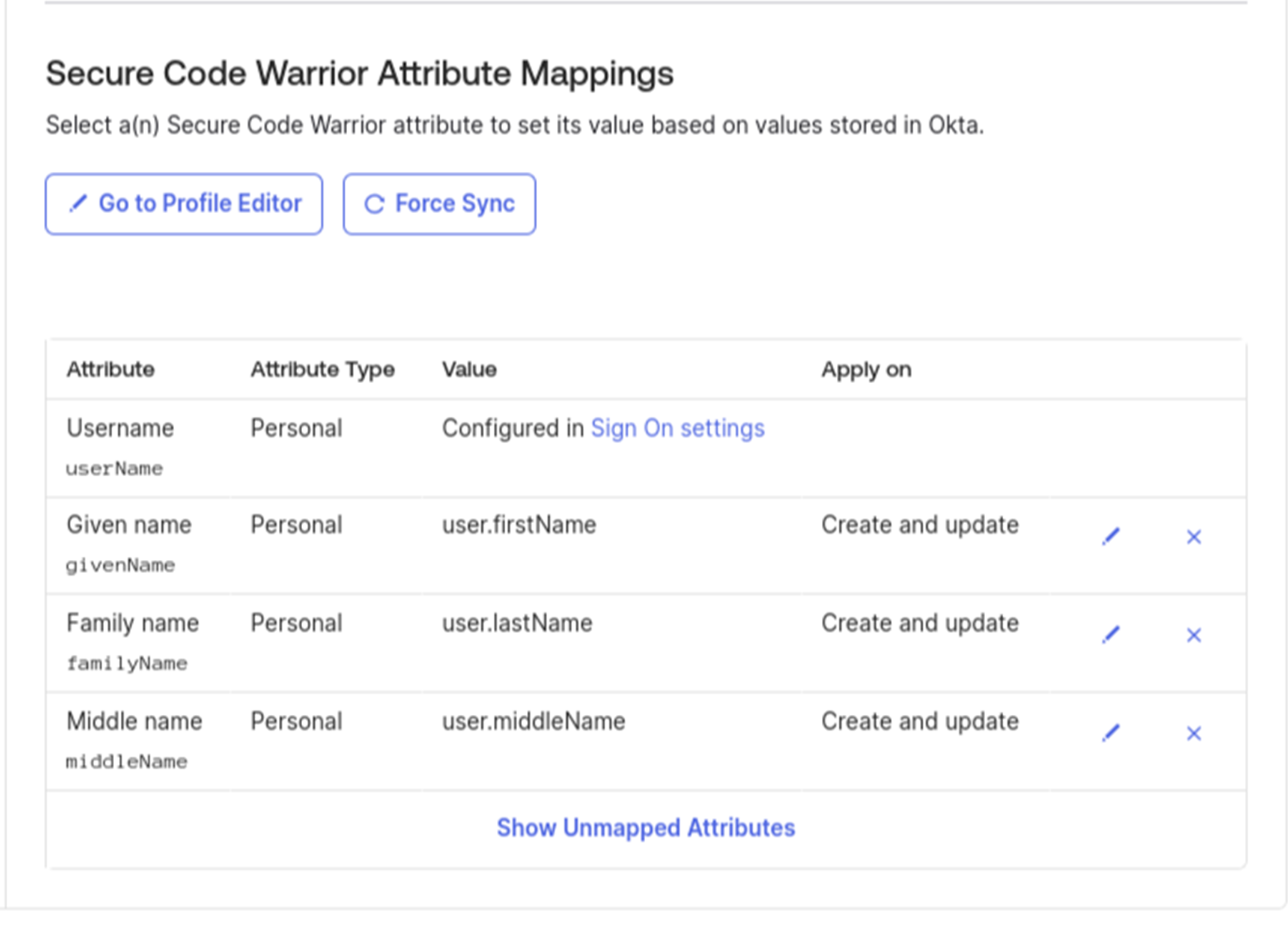The height and width of the screenshot is (937, 1288).
Task: Click Create and update in Family name row
Action: coord(920,623)
